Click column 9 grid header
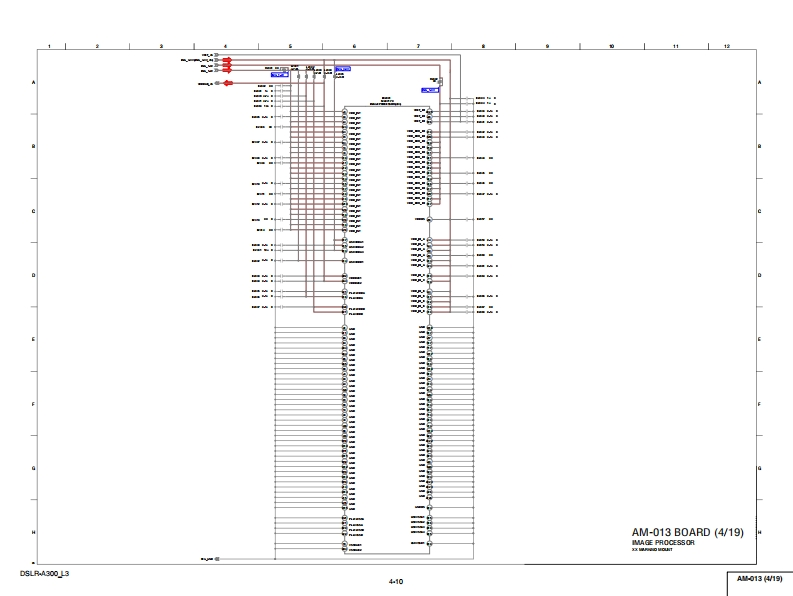The height and width of the screenshot is (596, 793). pyautogui.click(x=547, y=46)
